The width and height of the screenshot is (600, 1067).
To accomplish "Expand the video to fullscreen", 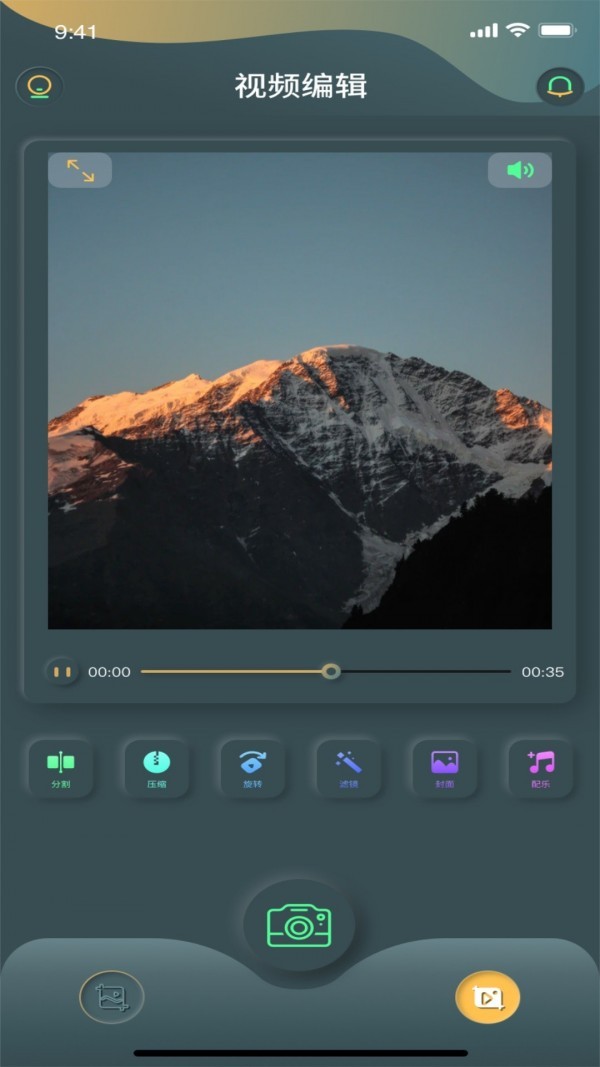I will [80, 170].
